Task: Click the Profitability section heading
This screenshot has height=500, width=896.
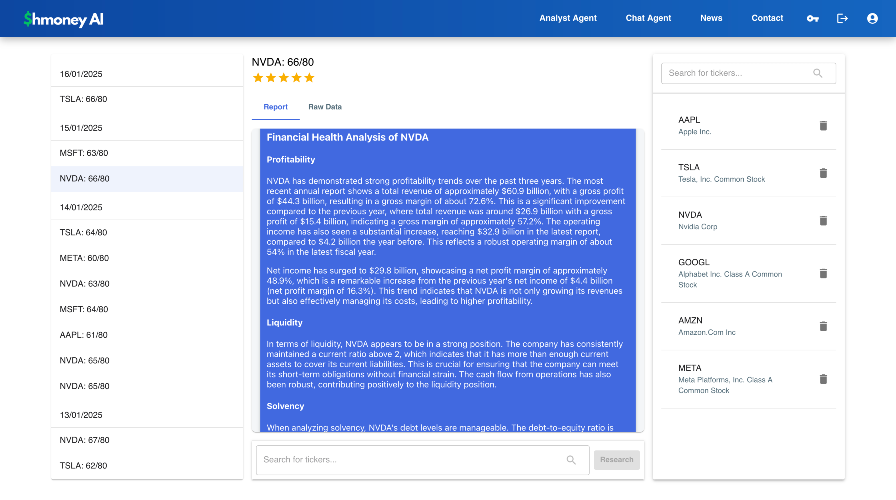Action: point(291,160)
